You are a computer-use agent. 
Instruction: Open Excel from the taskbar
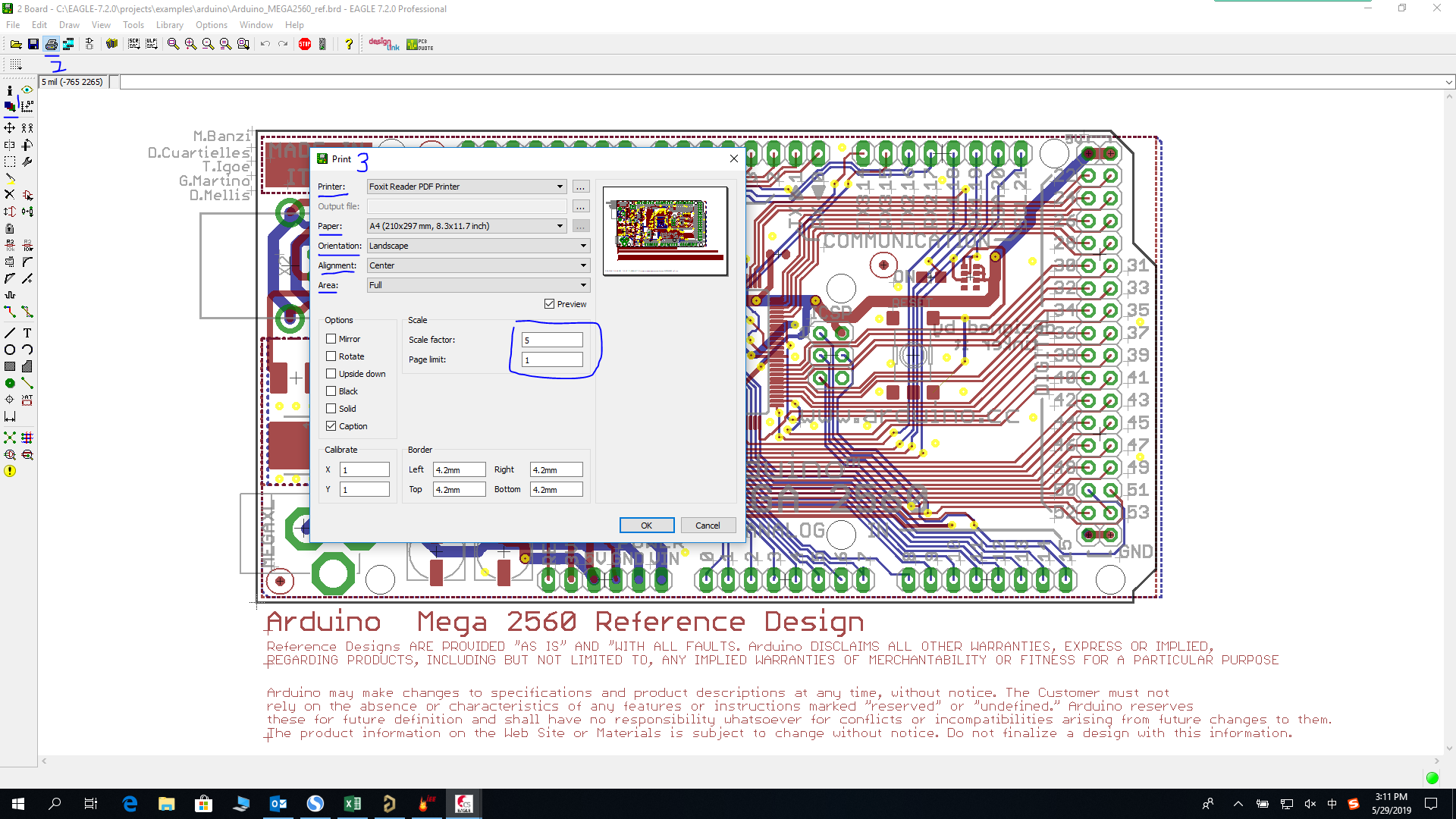coord(353,804)
